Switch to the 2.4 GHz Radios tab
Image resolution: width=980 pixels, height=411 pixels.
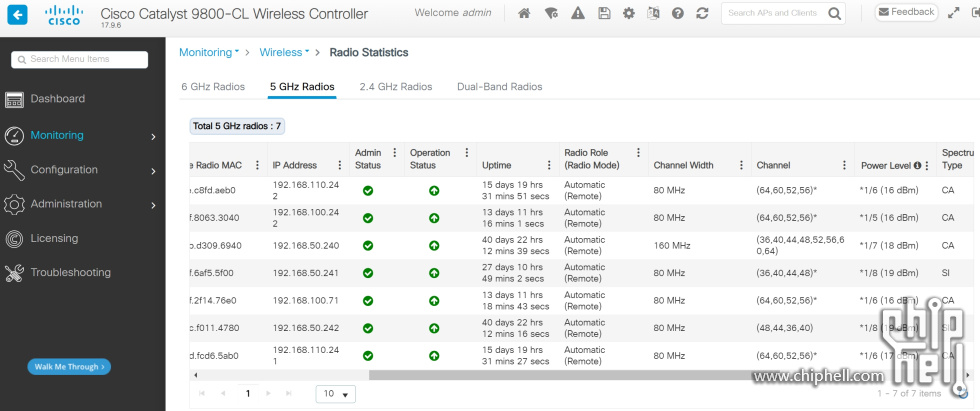point(396,87)
